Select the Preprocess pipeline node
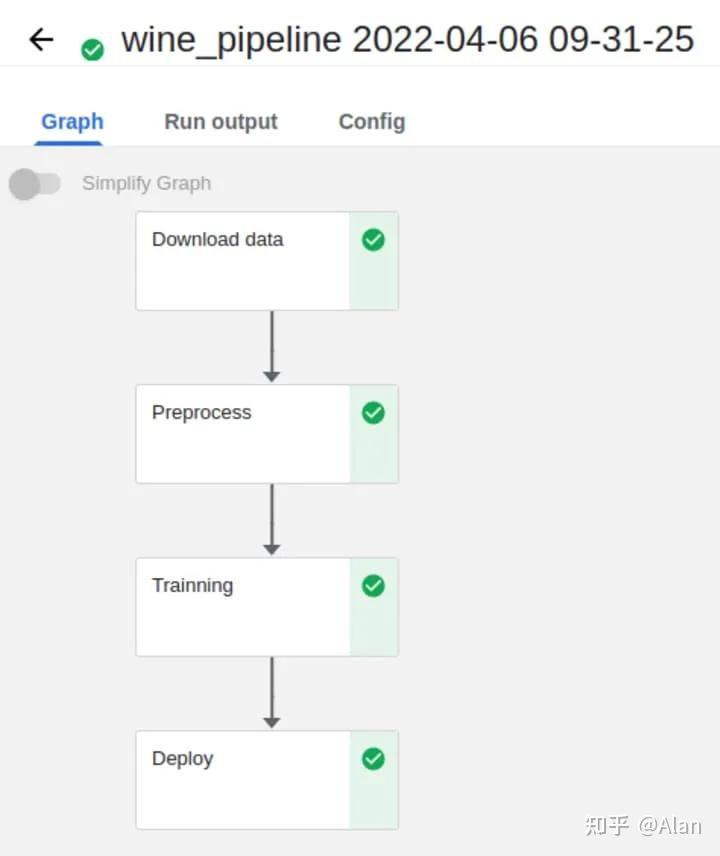The height and width of the screenshot is (856, 720). pos(240,433)
